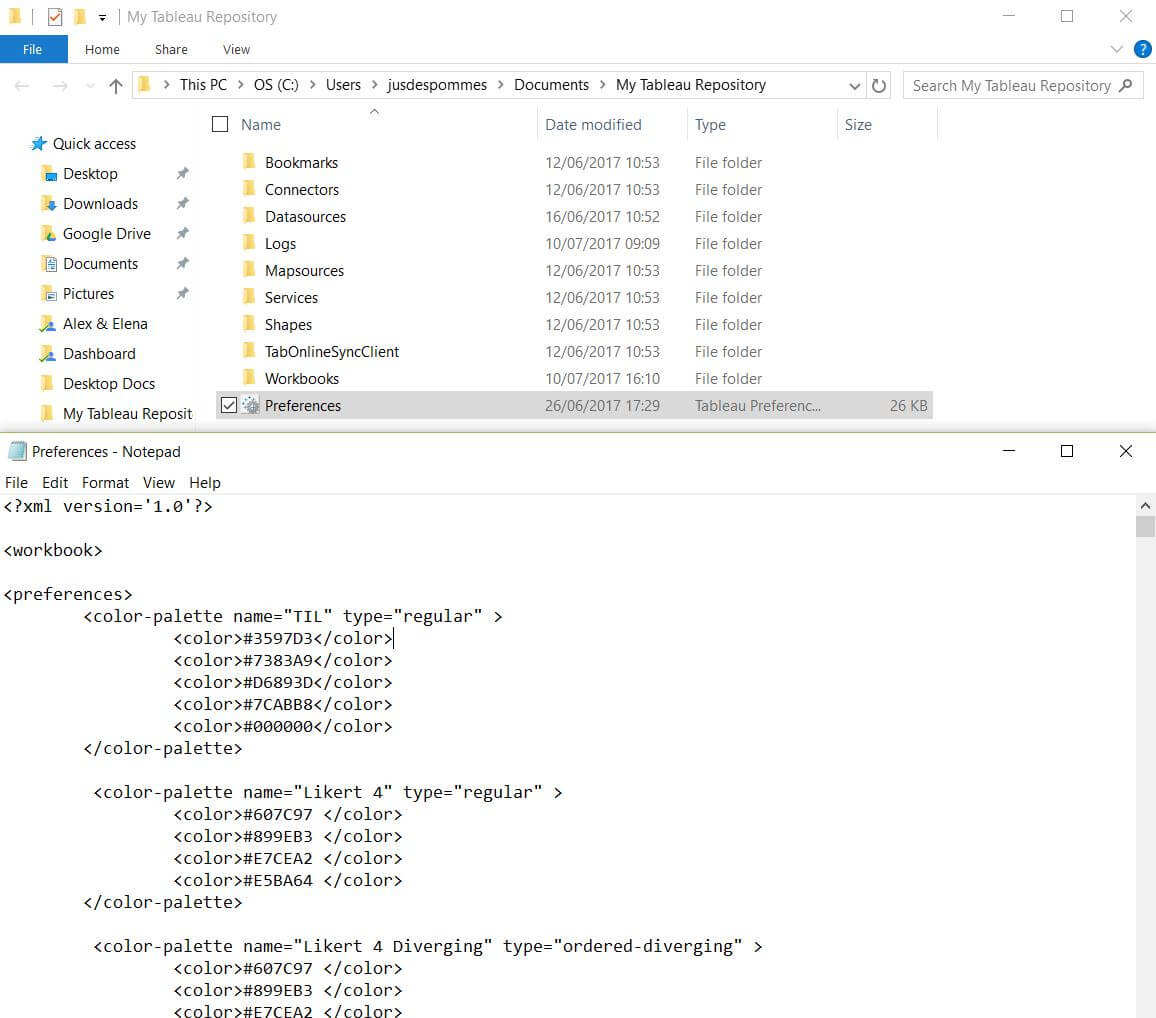Viewport: 1156px width, 1018px height.
Task: Click the Search My Tableau Repository field
Action: [x=1010, y=86]
